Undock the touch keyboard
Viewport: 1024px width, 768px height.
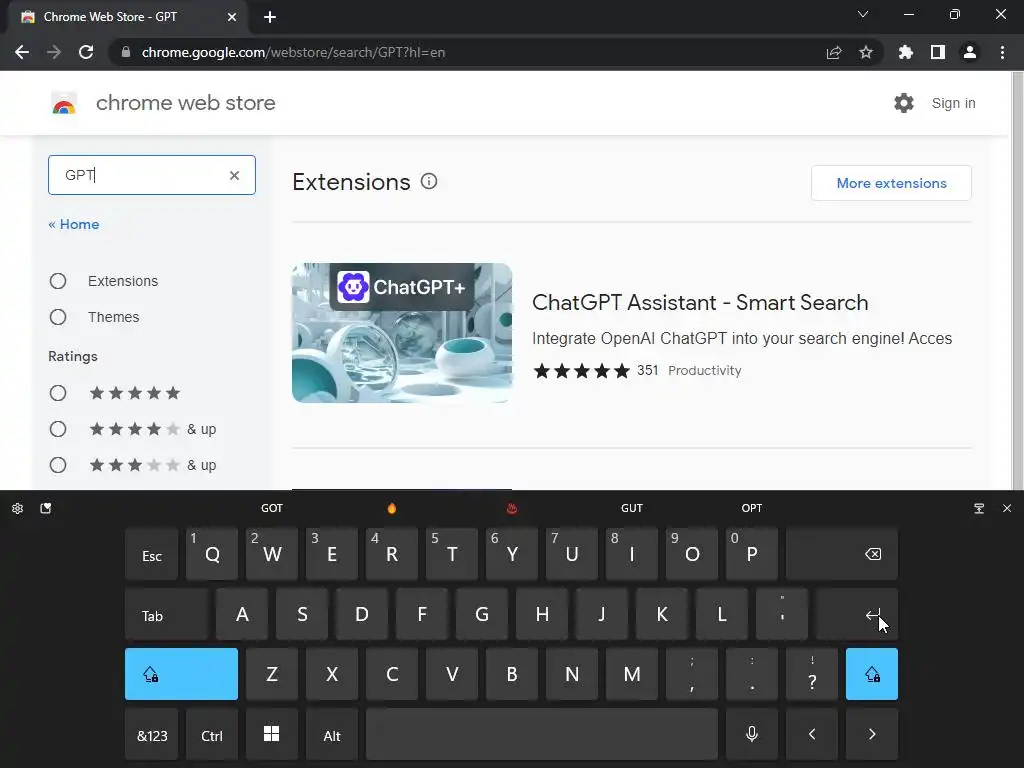click(979, 508)
